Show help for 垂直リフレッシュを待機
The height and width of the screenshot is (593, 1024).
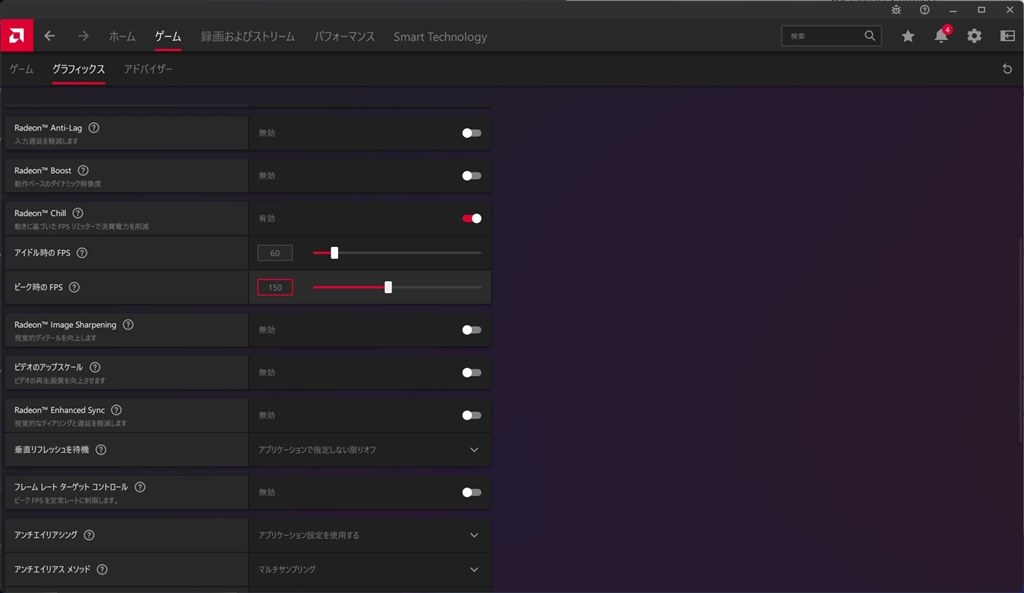101,450
